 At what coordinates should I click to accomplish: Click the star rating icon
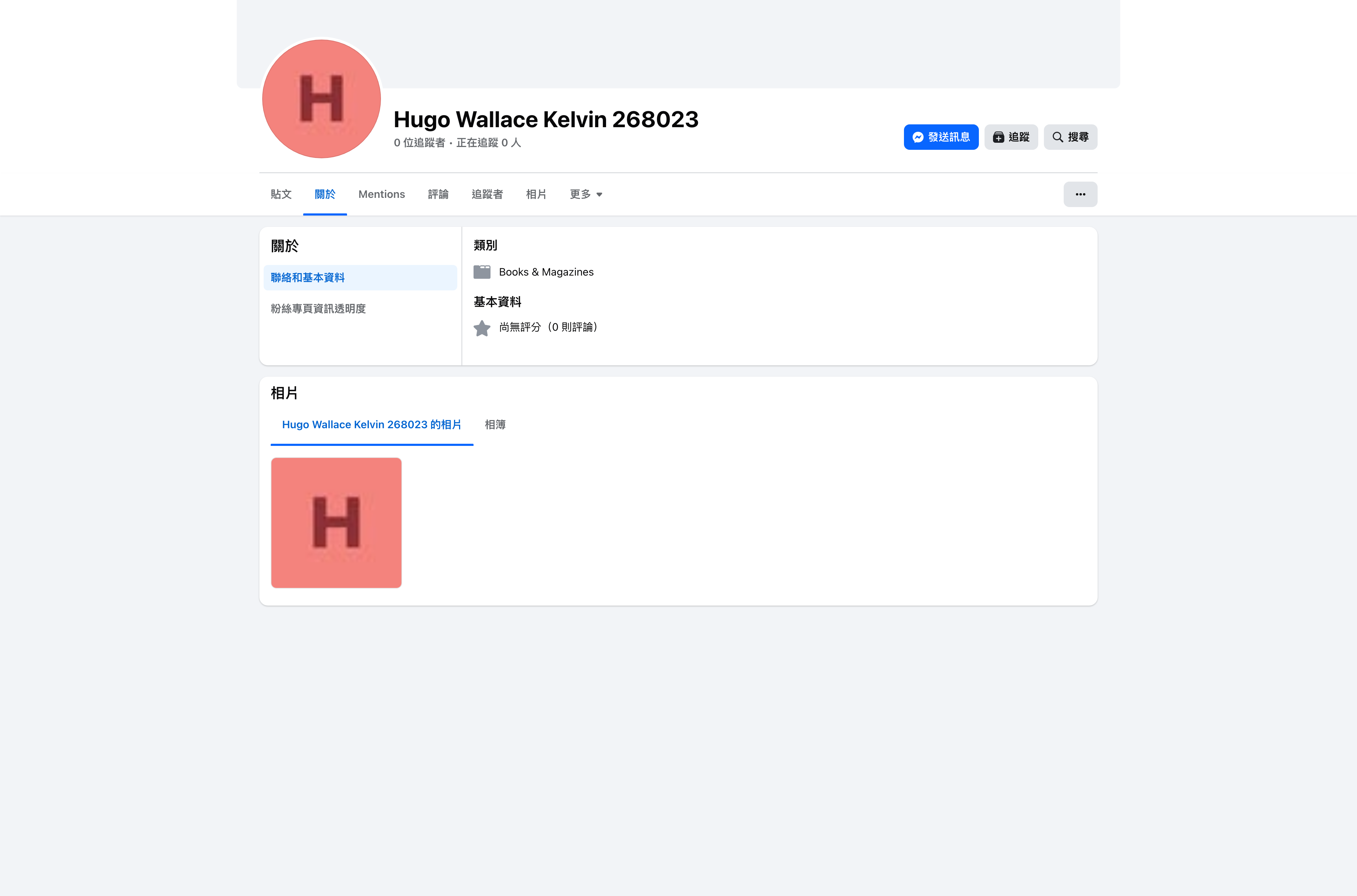click(x=482, y=328)
